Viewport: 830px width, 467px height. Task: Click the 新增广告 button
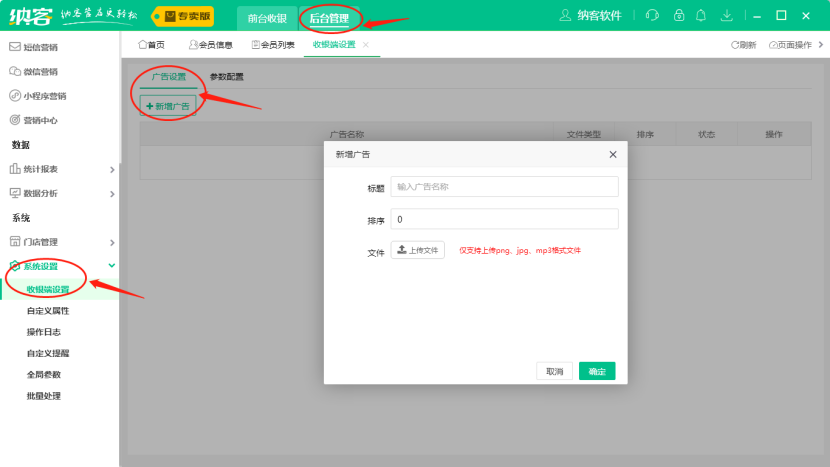point(168,106)
